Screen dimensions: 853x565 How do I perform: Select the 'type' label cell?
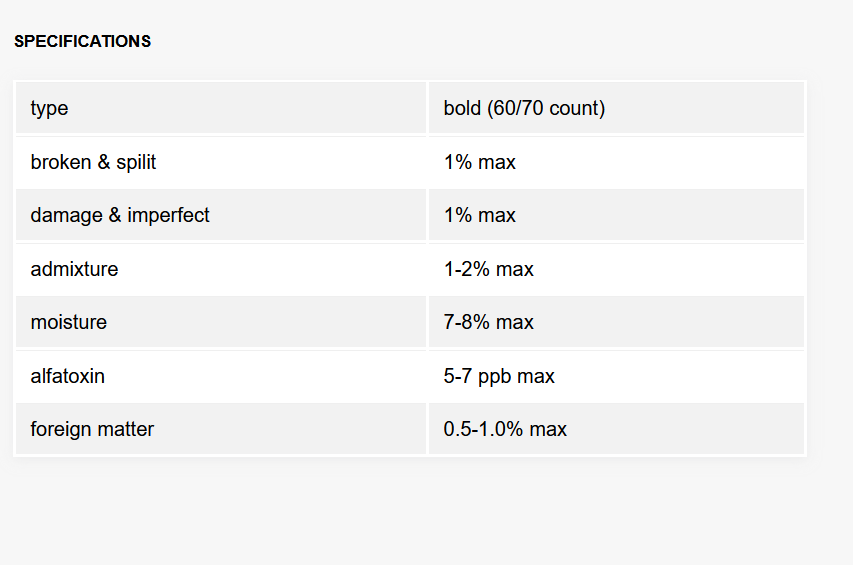(221, 108)
